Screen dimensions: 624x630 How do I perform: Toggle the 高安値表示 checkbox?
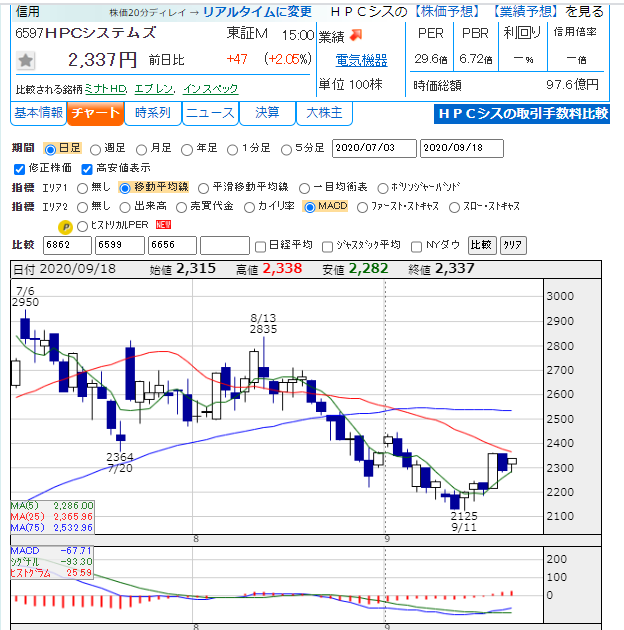[87, 169]
